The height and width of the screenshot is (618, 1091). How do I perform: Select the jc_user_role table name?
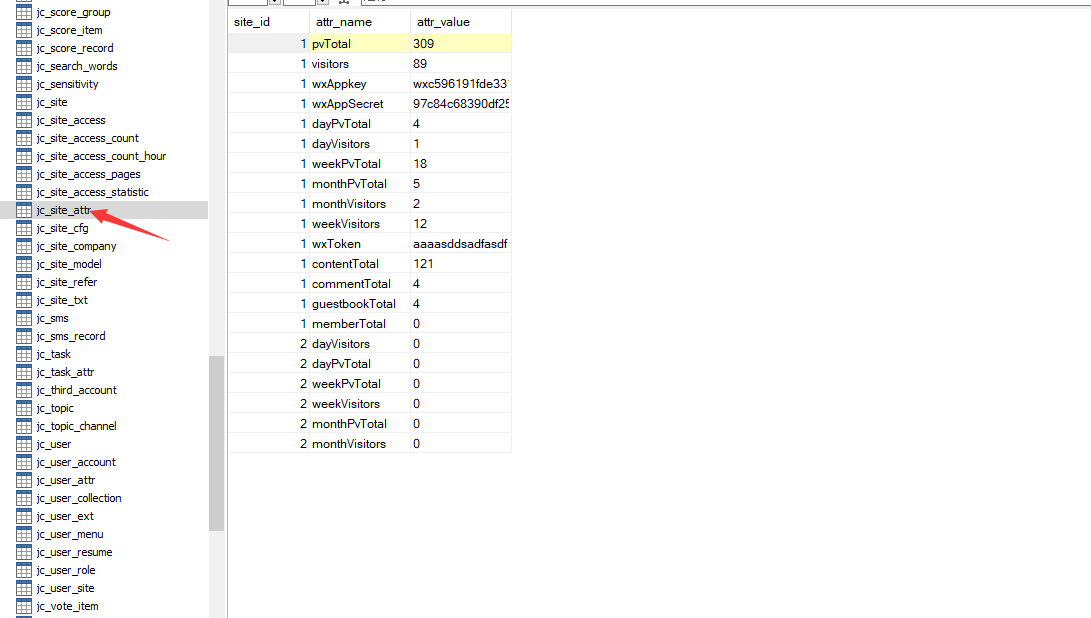(65, 571)
